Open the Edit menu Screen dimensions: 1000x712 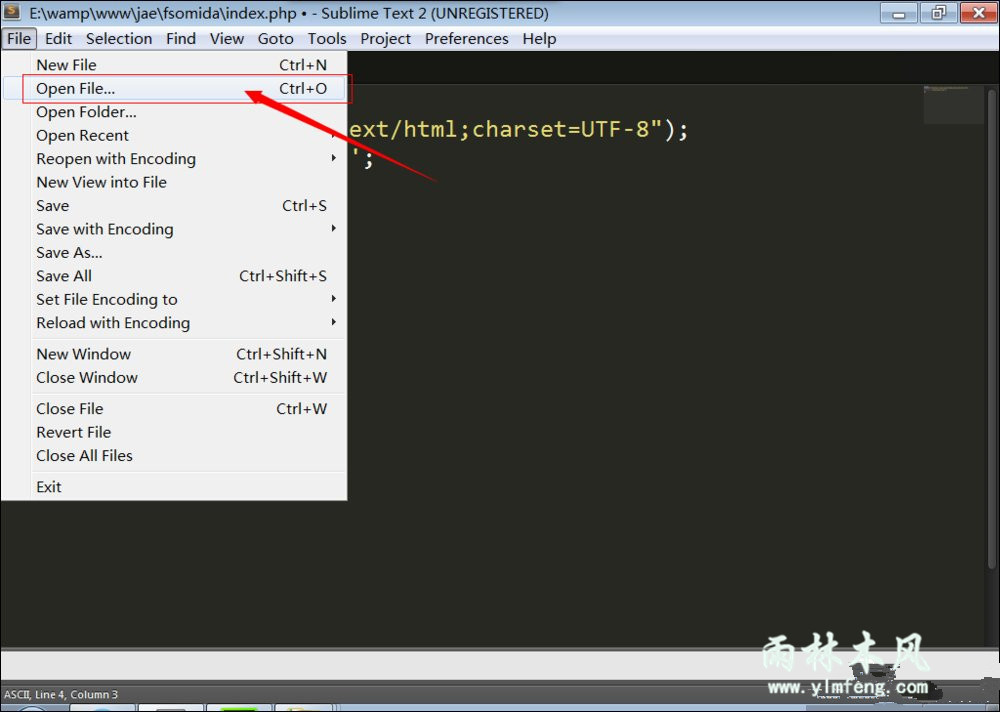[59, 39]
